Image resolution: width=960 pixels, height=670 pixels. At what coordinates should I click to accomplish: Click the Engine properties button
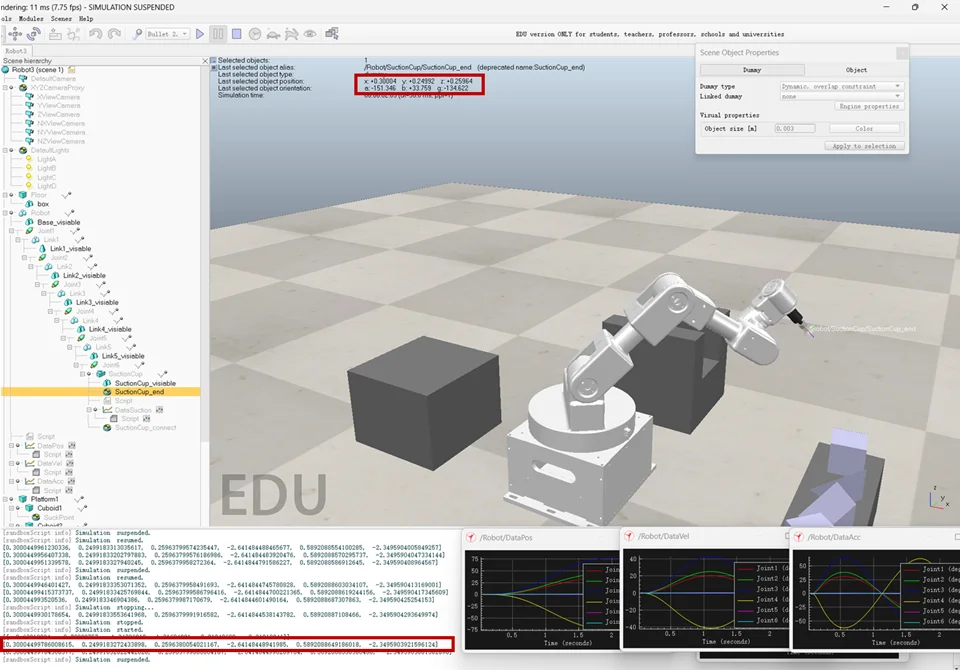(x=869, y=106)
